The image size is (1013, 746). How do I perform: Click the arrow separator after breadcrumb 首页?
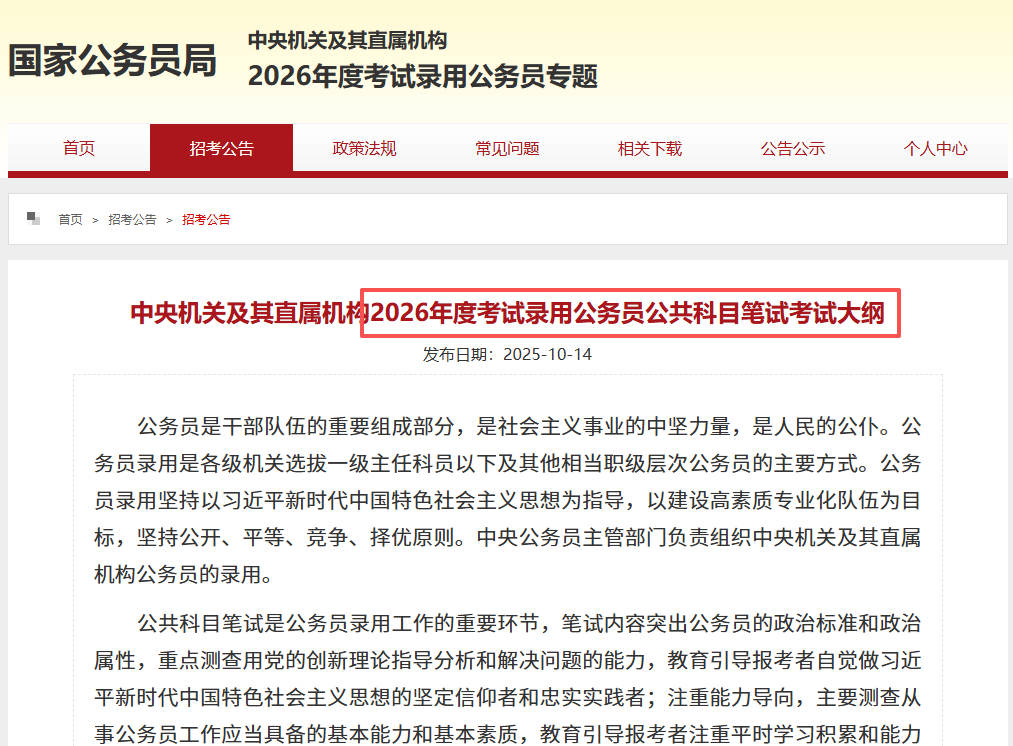click(96, 219)
